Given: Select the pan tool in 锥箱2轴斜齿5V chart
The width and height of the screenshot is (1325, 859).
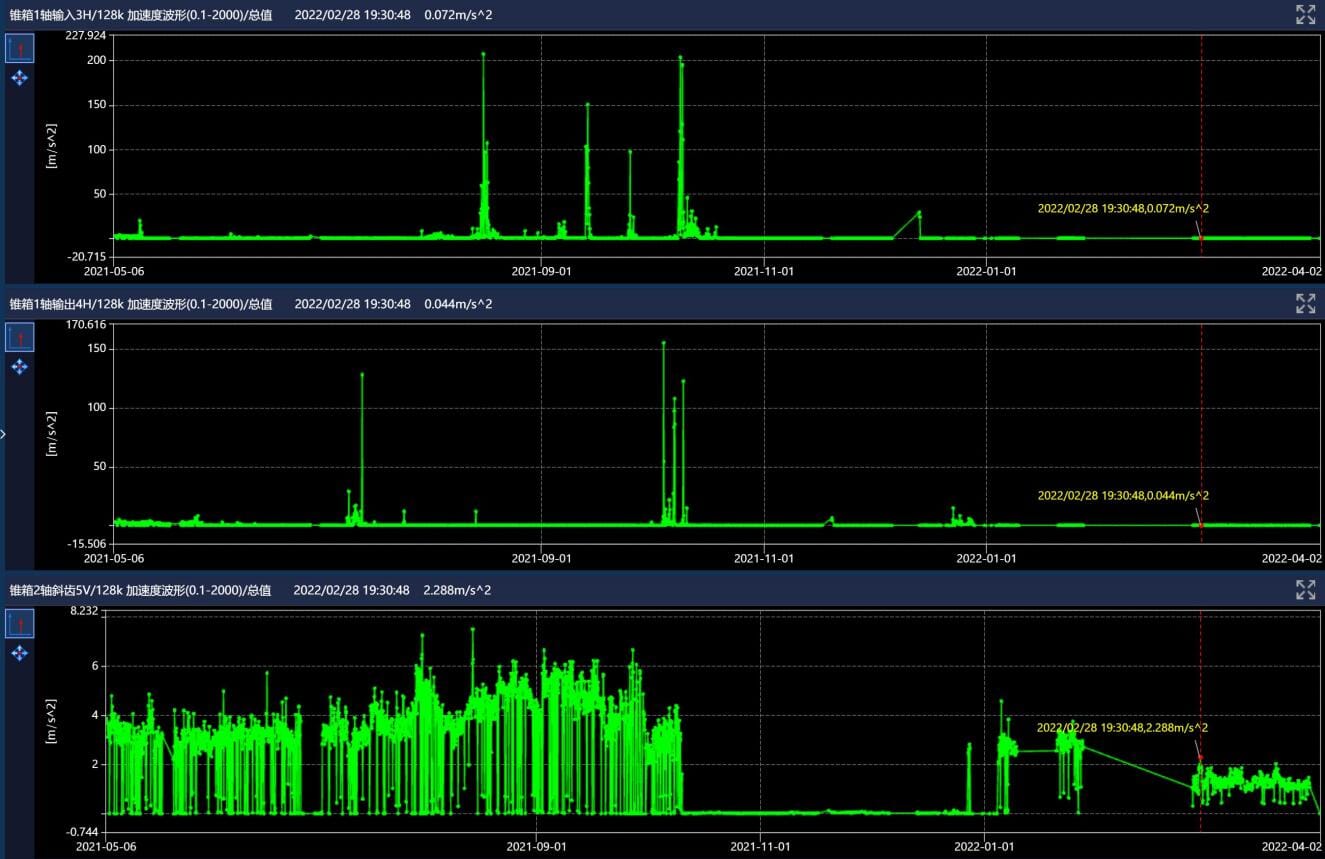Looking at the screenshot, I should click(20, 653).
